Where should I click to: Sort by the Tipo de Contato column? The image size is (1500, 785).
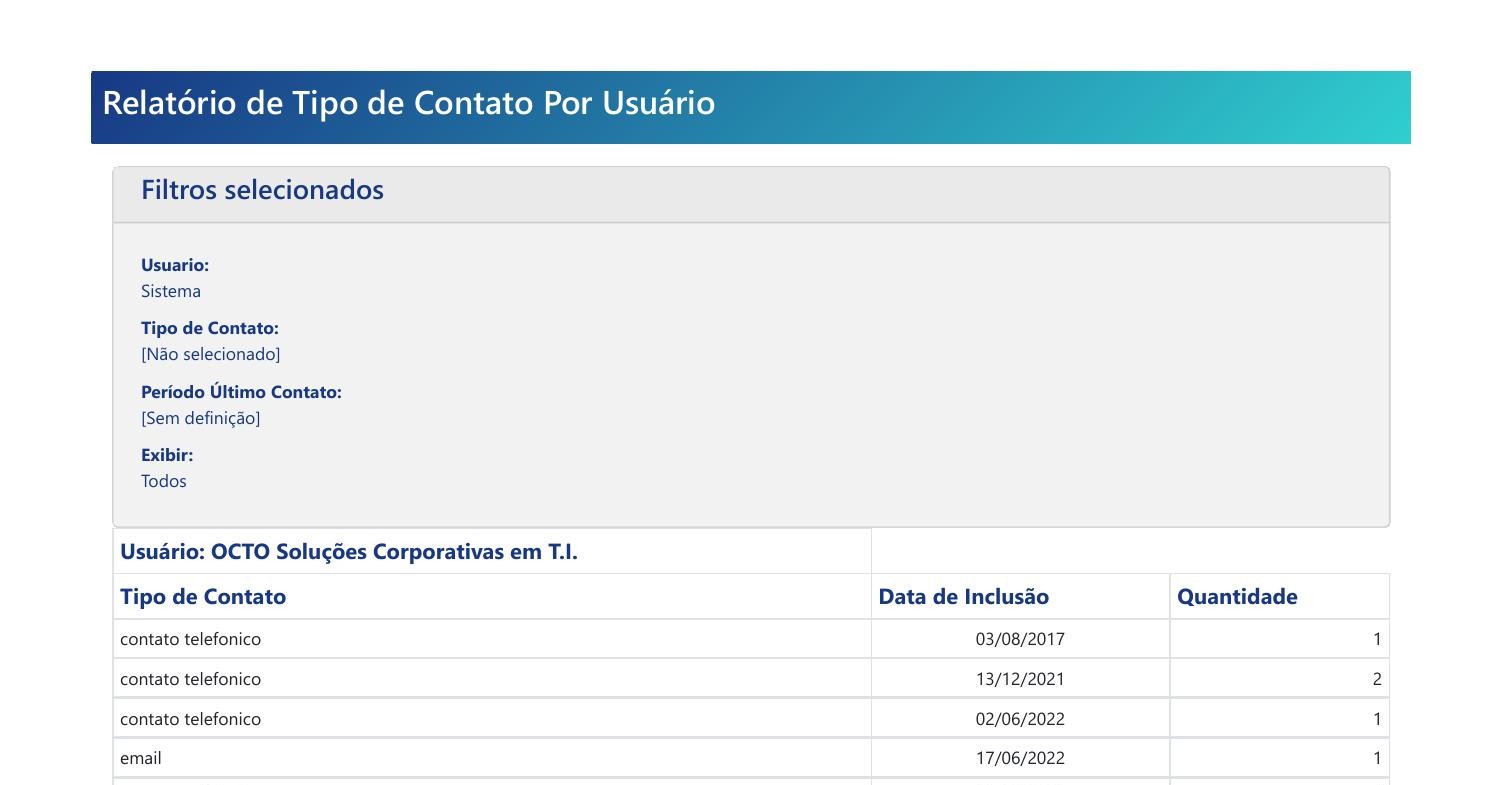(203, 596)
